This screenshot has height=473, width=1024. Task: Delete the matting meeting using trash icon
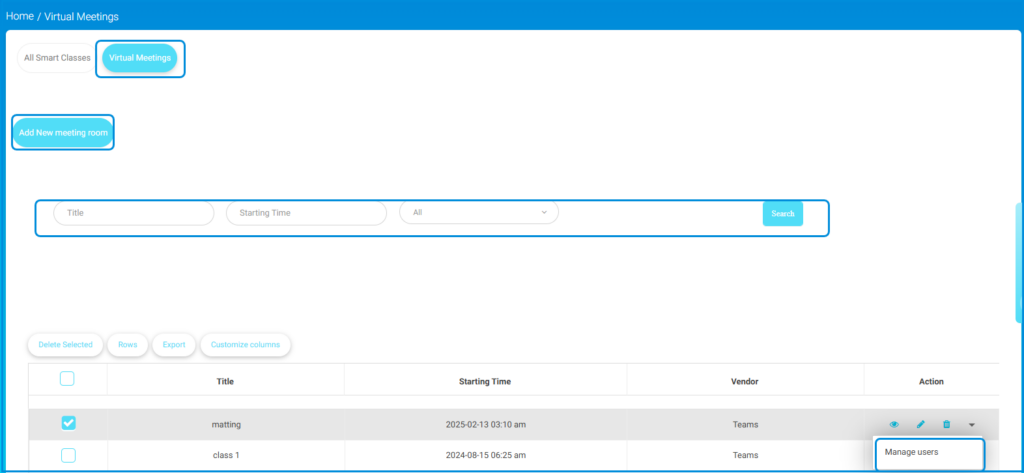click(946, 425)
